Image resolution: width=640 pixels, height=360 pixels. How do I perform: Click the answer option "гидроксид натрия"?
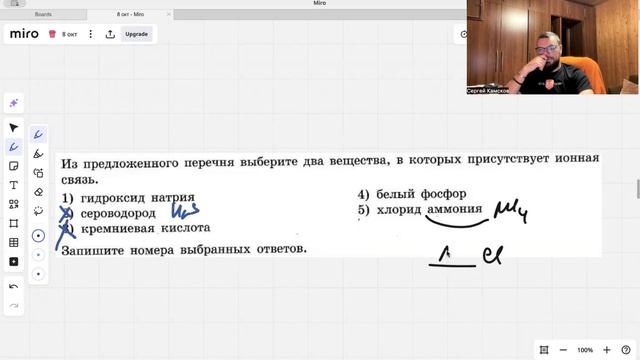click(x=138, y=198)
